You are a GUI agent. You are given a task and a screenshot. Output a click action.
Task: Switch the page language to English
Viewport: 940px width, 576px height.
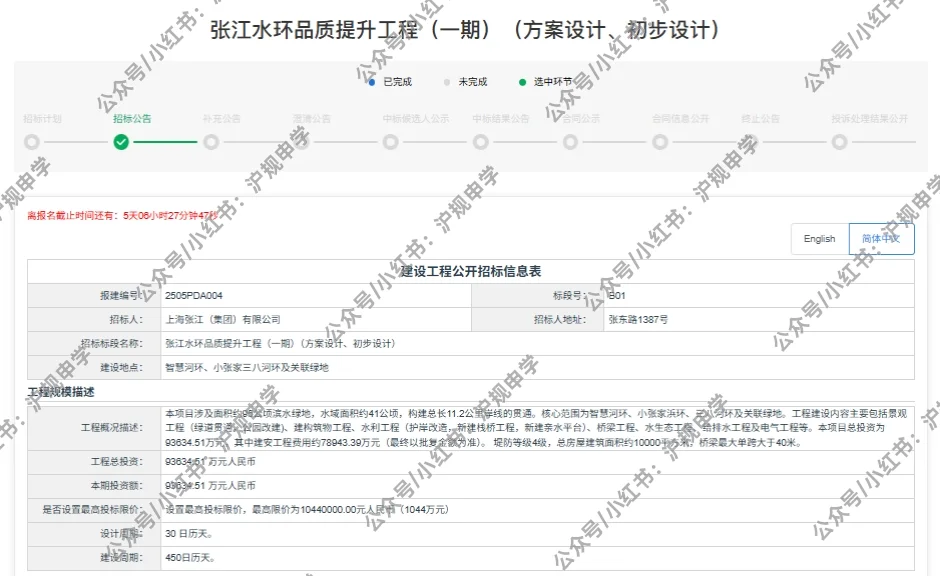(820, 239)
